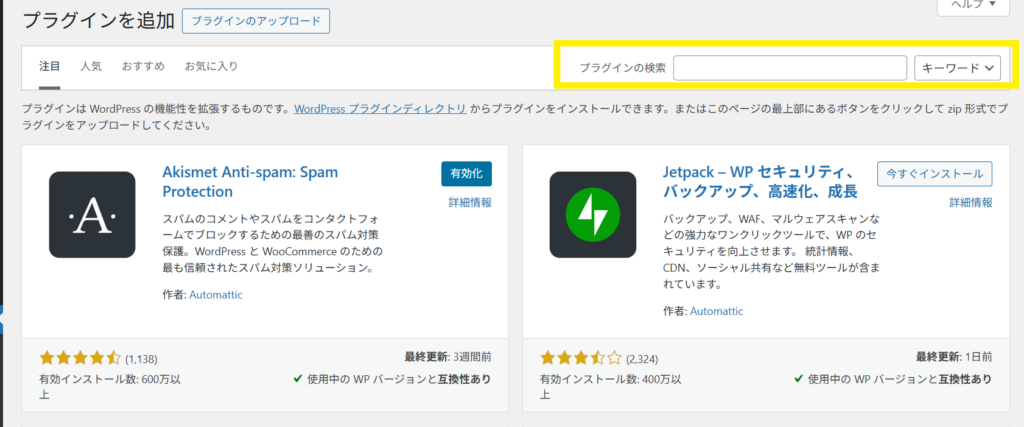Click the Jetpack star rating
Image resolution: width=1024 pixels, height=427 pixels.
(581, 358)
